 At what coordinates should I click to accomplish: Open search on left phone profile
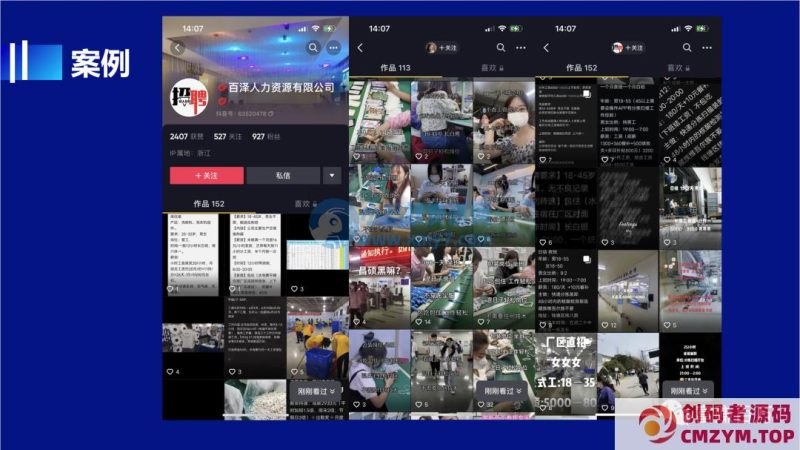[313, 48]
